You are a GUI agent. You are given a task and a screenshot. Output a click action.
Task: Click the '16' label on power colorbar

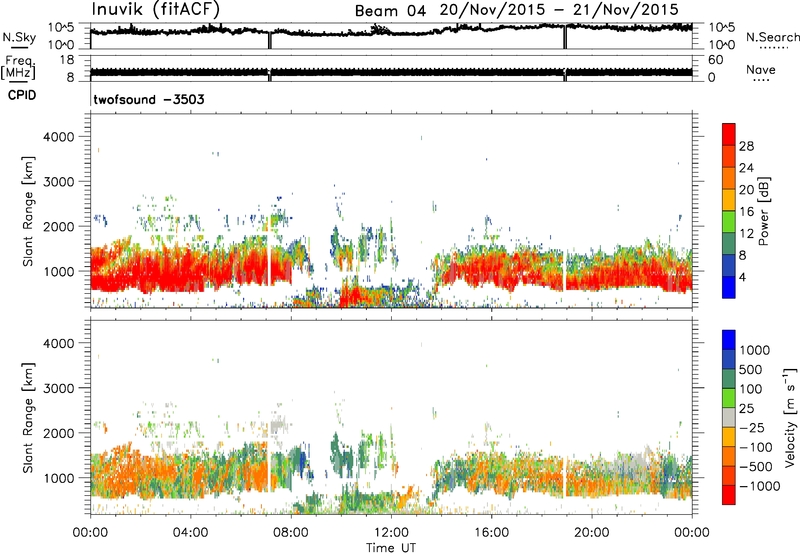pos(746,212)
